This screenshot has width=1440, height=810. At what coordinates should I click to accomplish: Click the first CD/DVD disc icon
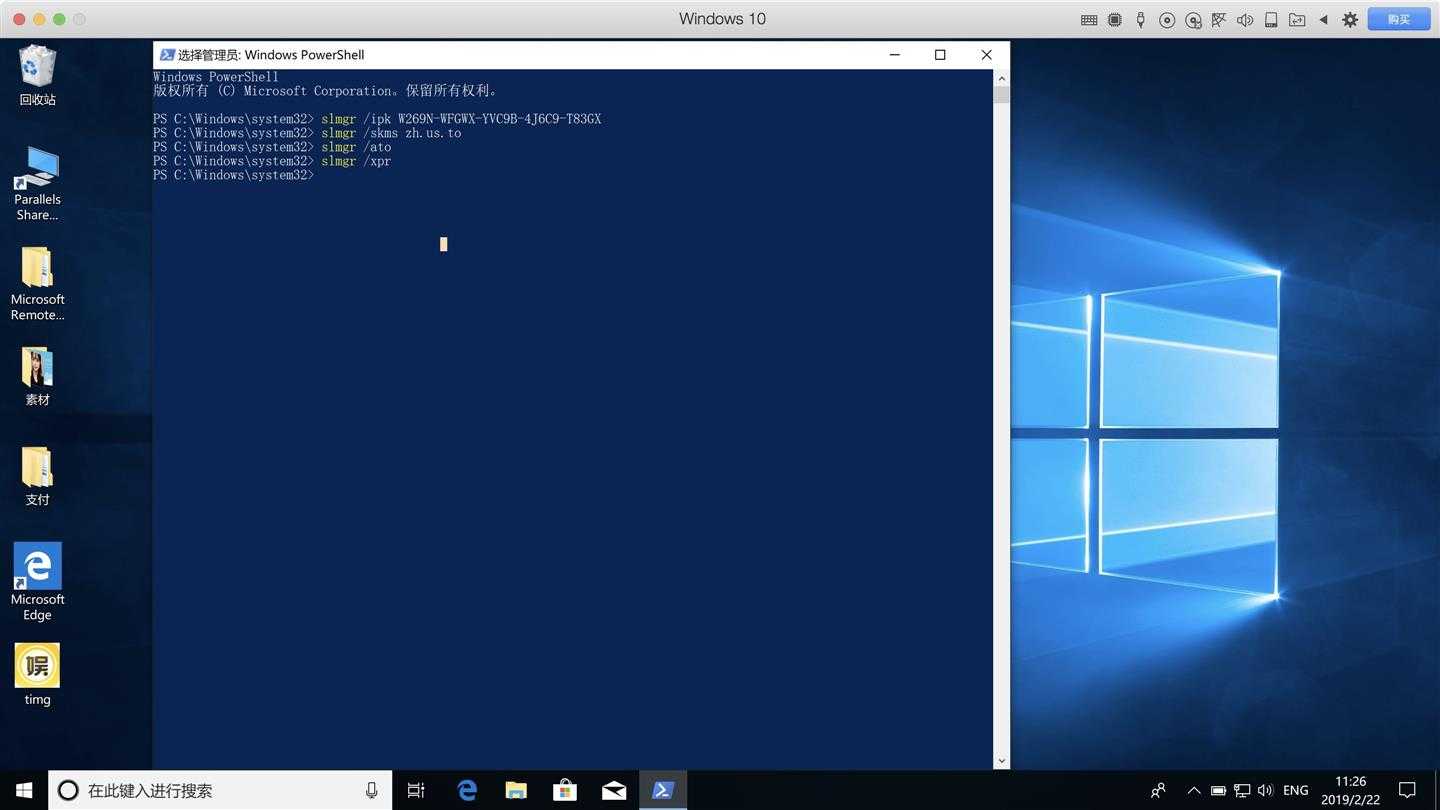[1167, 20]
